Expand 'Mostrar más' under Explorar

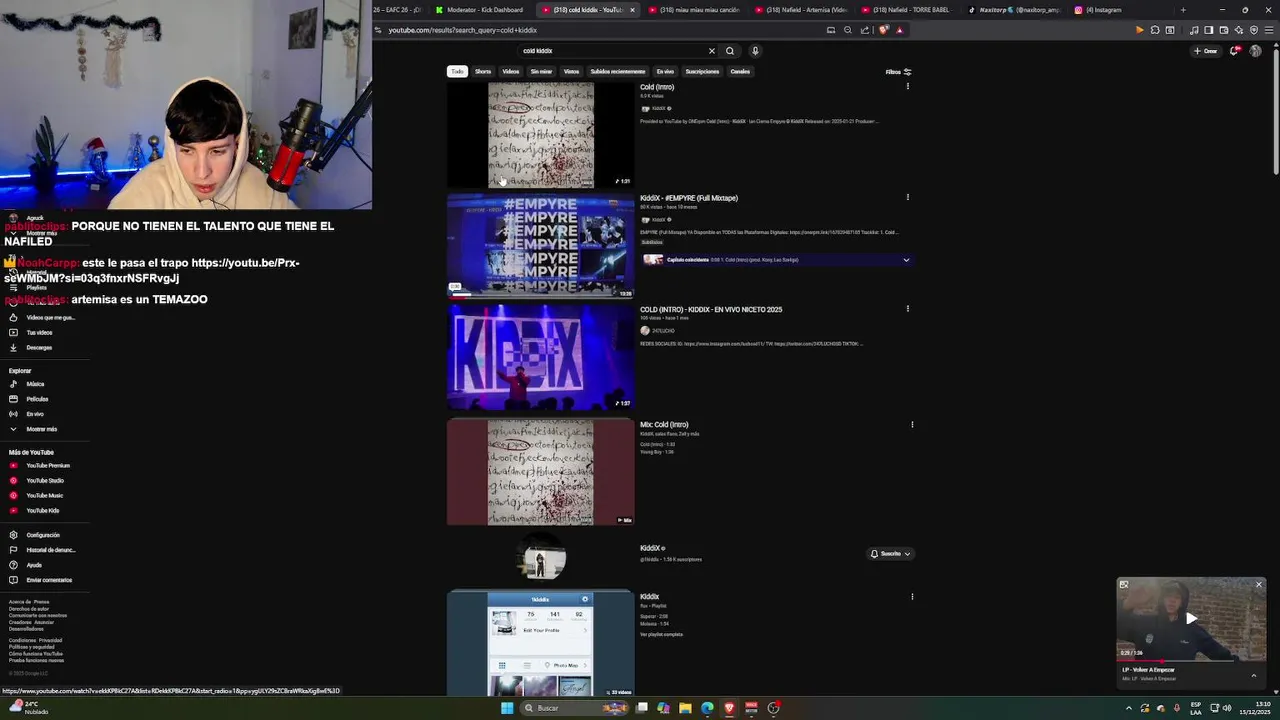[x=41, y=429]
